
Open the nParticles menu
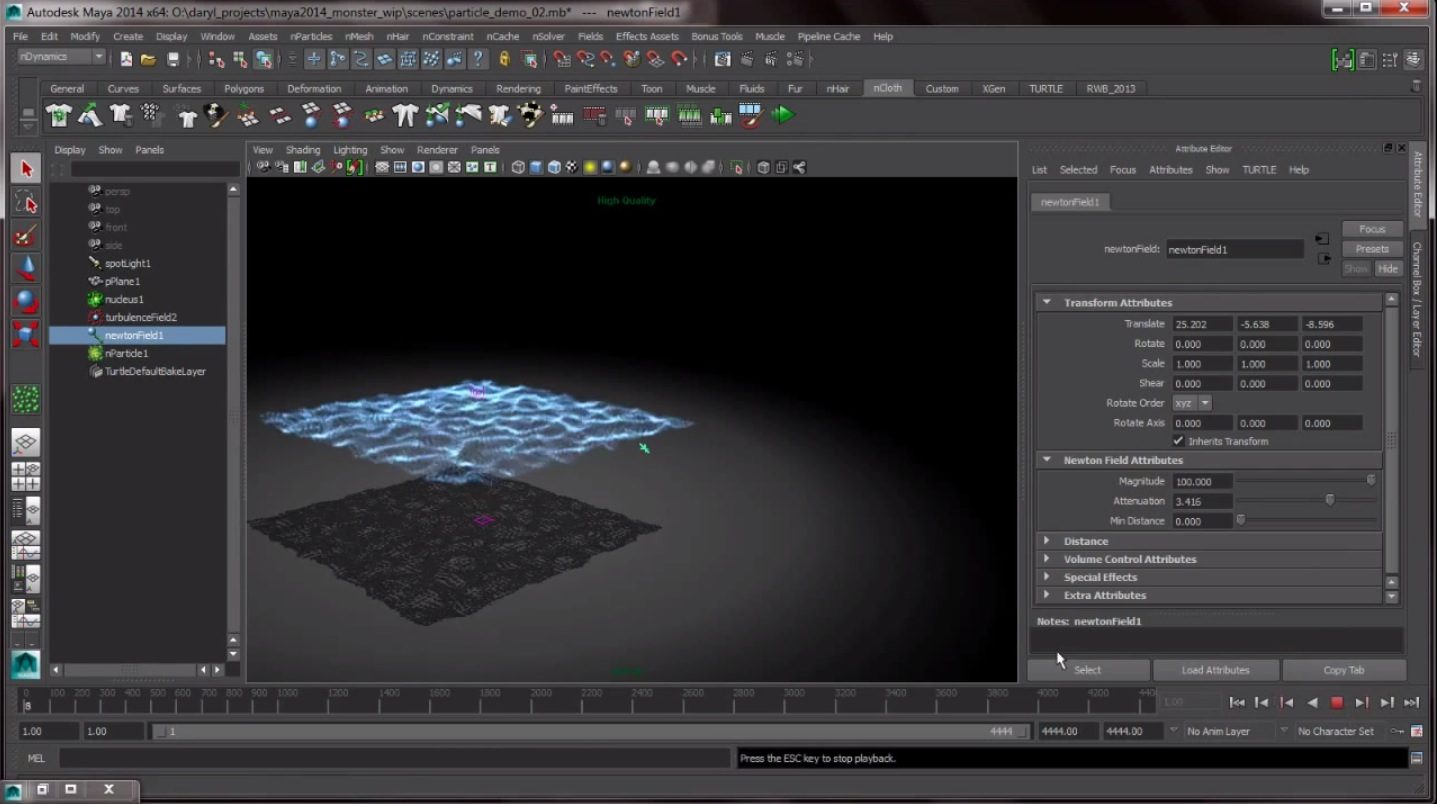[311, 36]
